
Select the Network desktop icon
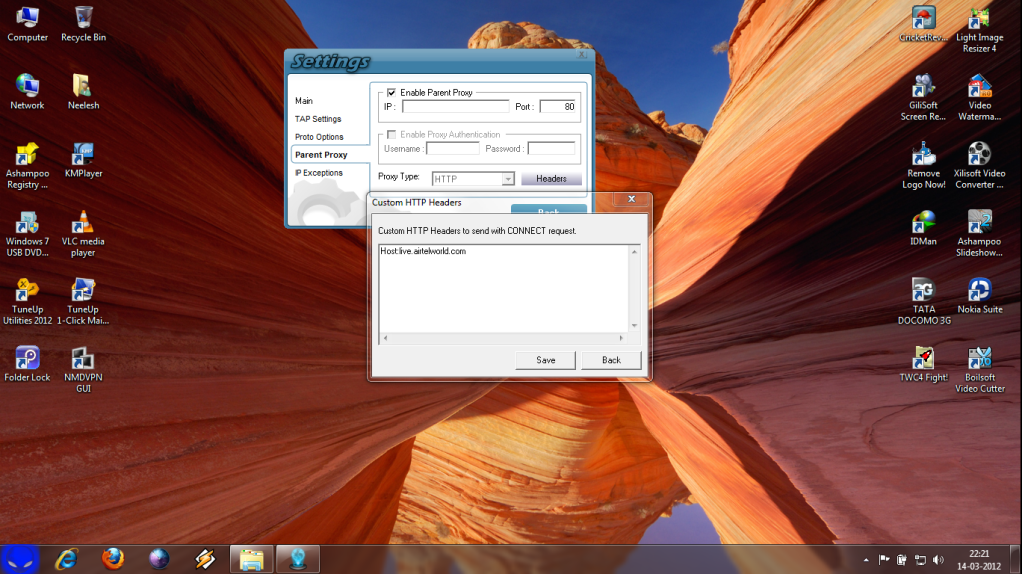(x=27, y=92)
